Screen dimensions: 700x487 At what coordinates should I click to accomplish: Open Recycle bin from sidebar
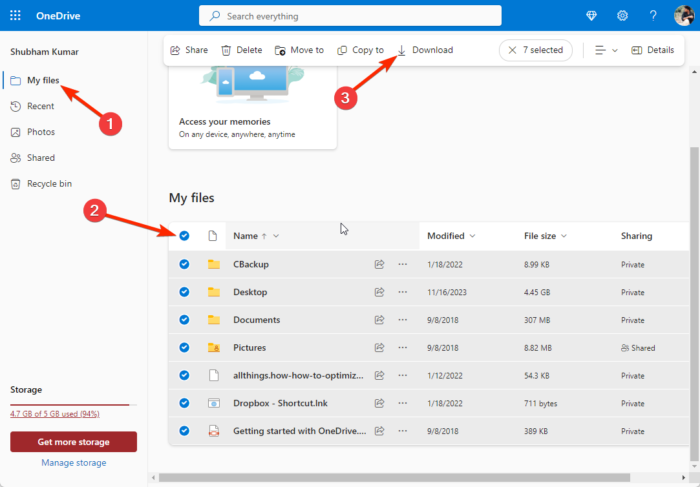point(48,184)
